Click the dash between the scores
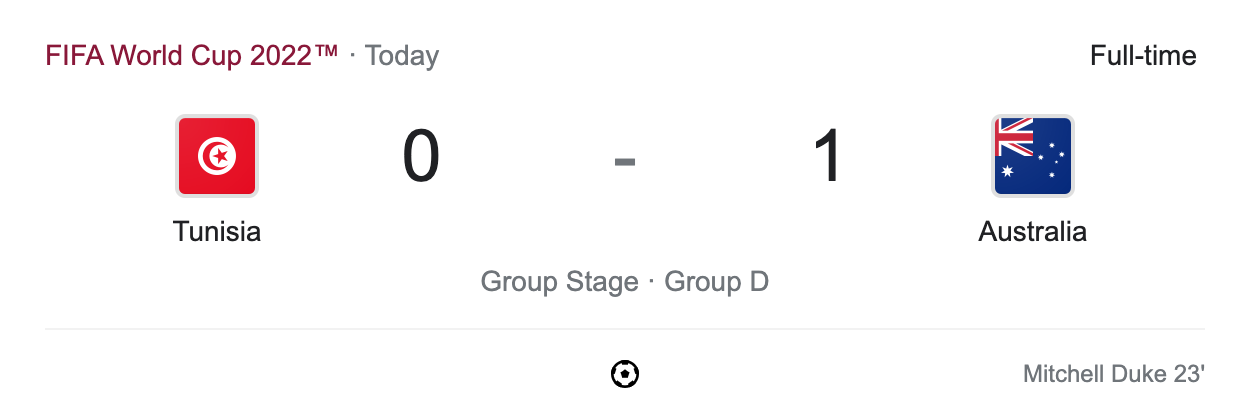Screen dimensions: 1247x416 coord(625,160)
